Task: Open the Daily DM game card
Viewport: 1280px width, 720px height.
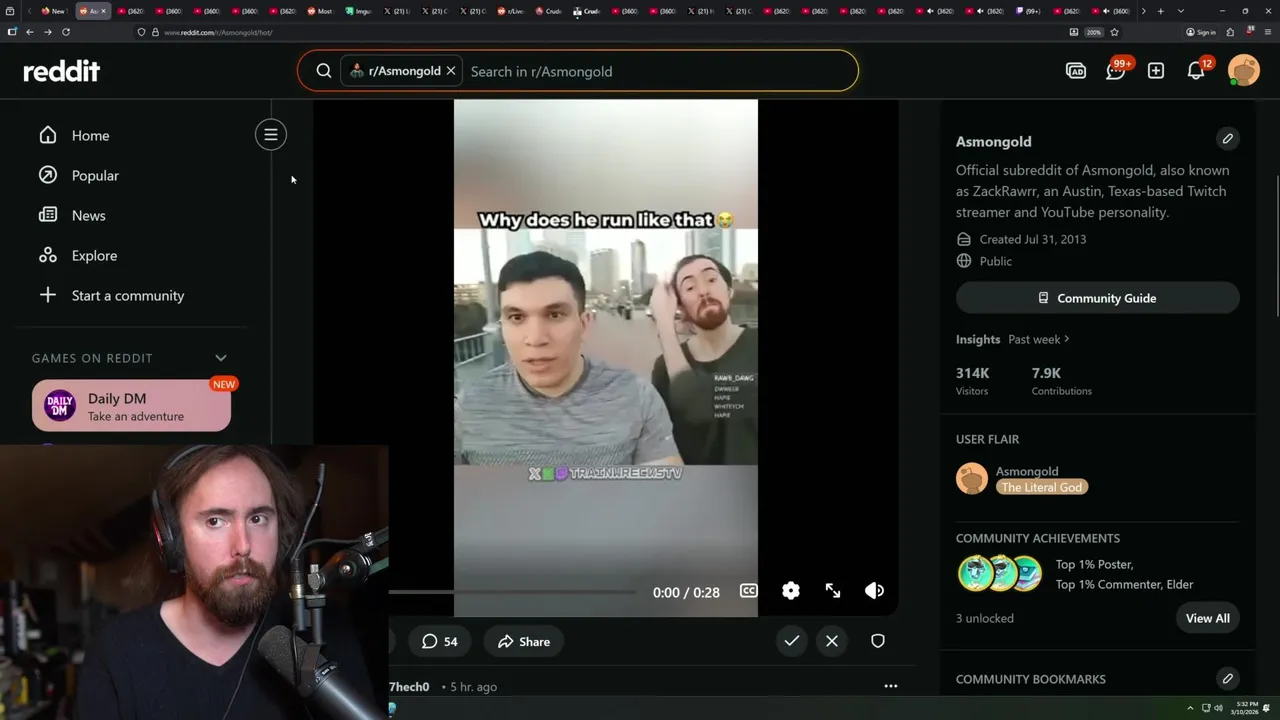Action: click(131, 406)
